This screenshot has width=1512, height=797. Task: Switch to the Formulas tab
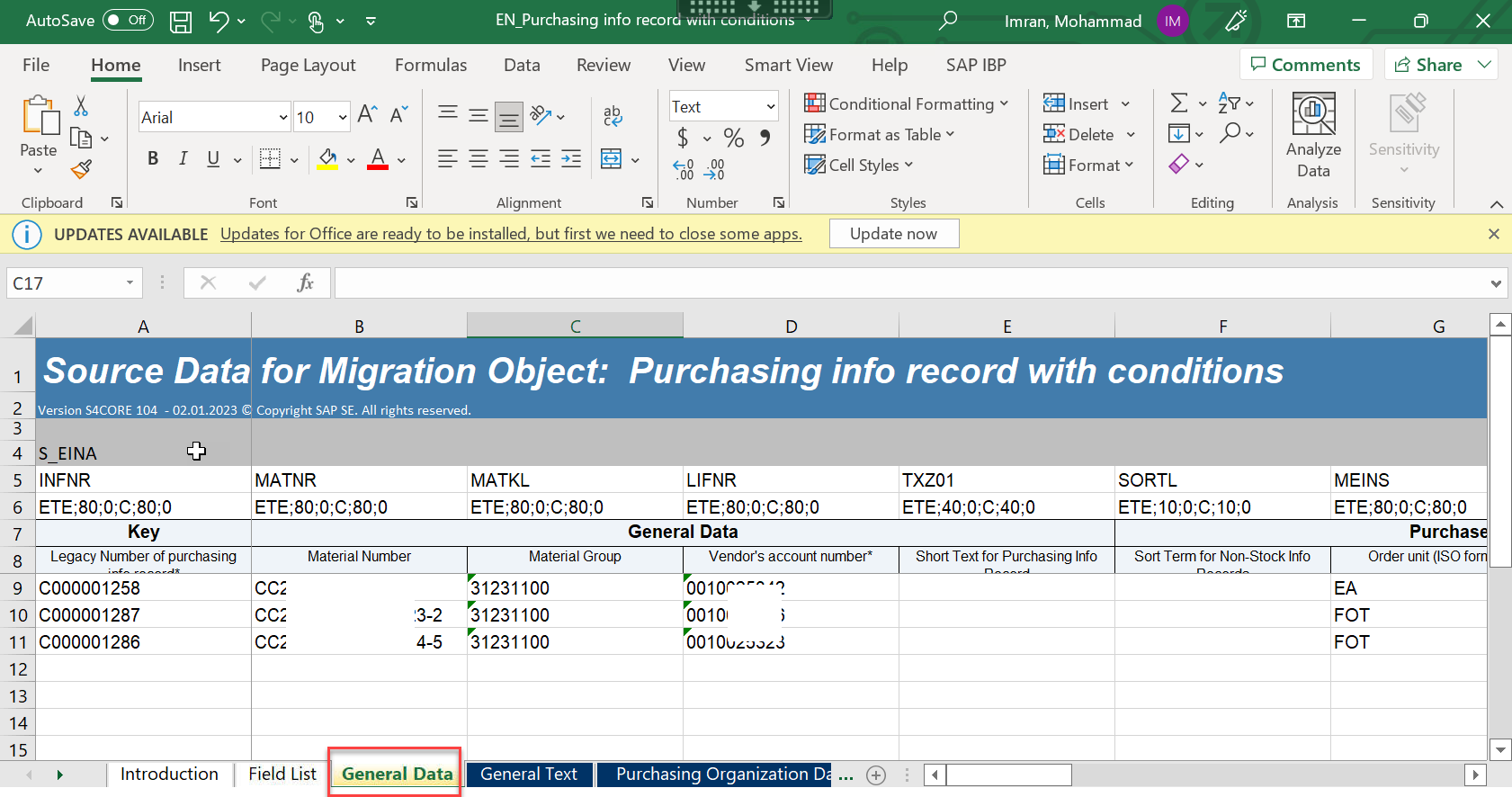431,65
